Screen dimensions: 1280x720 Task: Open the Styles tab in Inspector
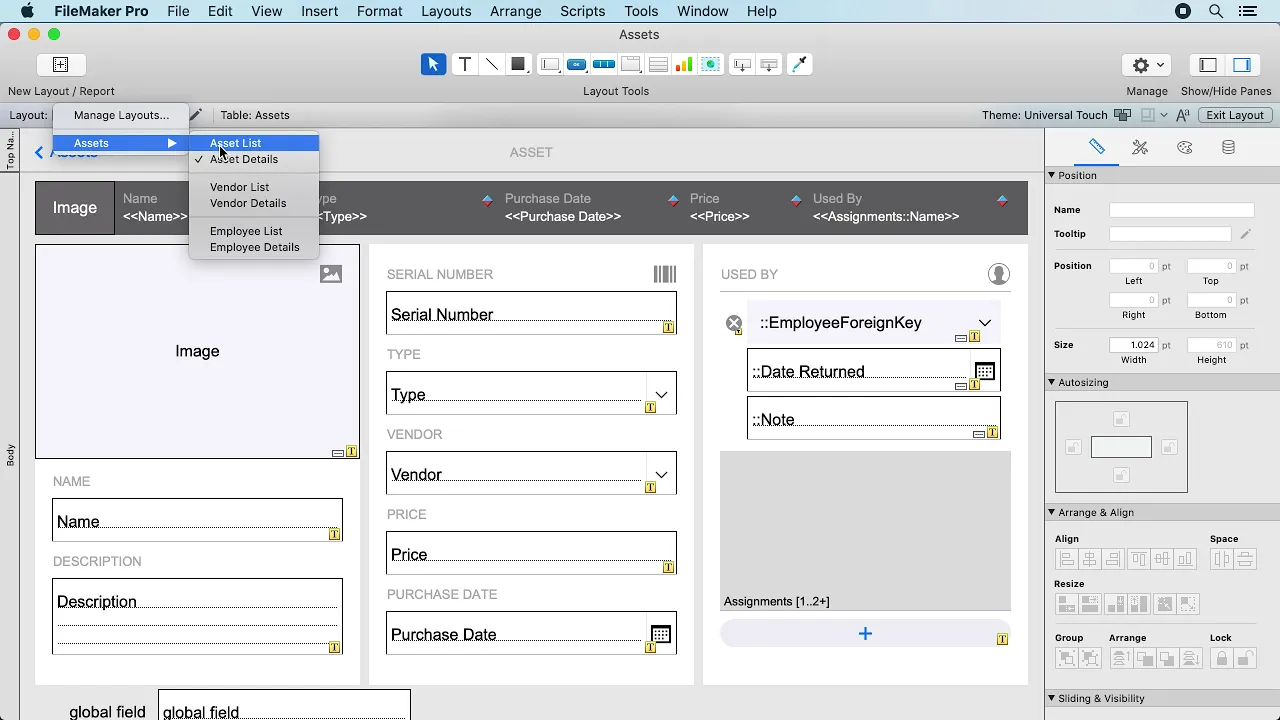click(1140, 147)
